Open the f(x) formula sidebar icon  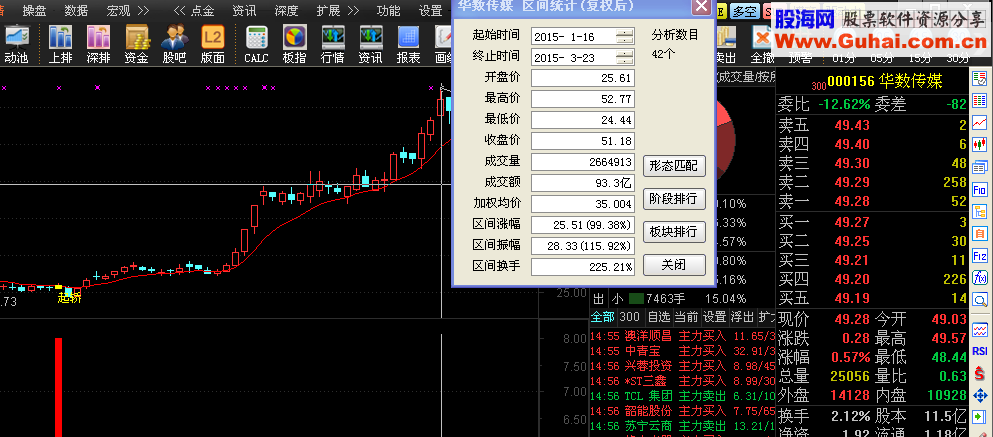click(x=980, y=277)
